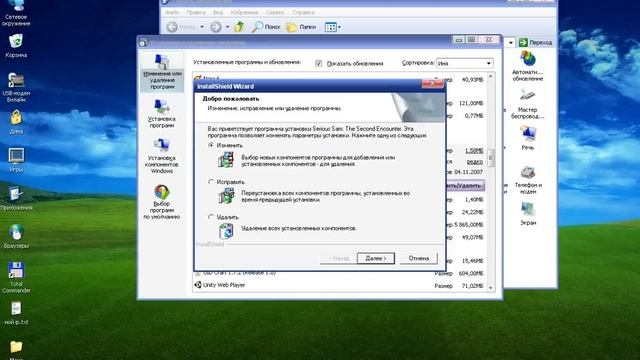Open the Избранное menu in Explorer
Viewport: 640px width, 360px height.
tap(244, 12)
